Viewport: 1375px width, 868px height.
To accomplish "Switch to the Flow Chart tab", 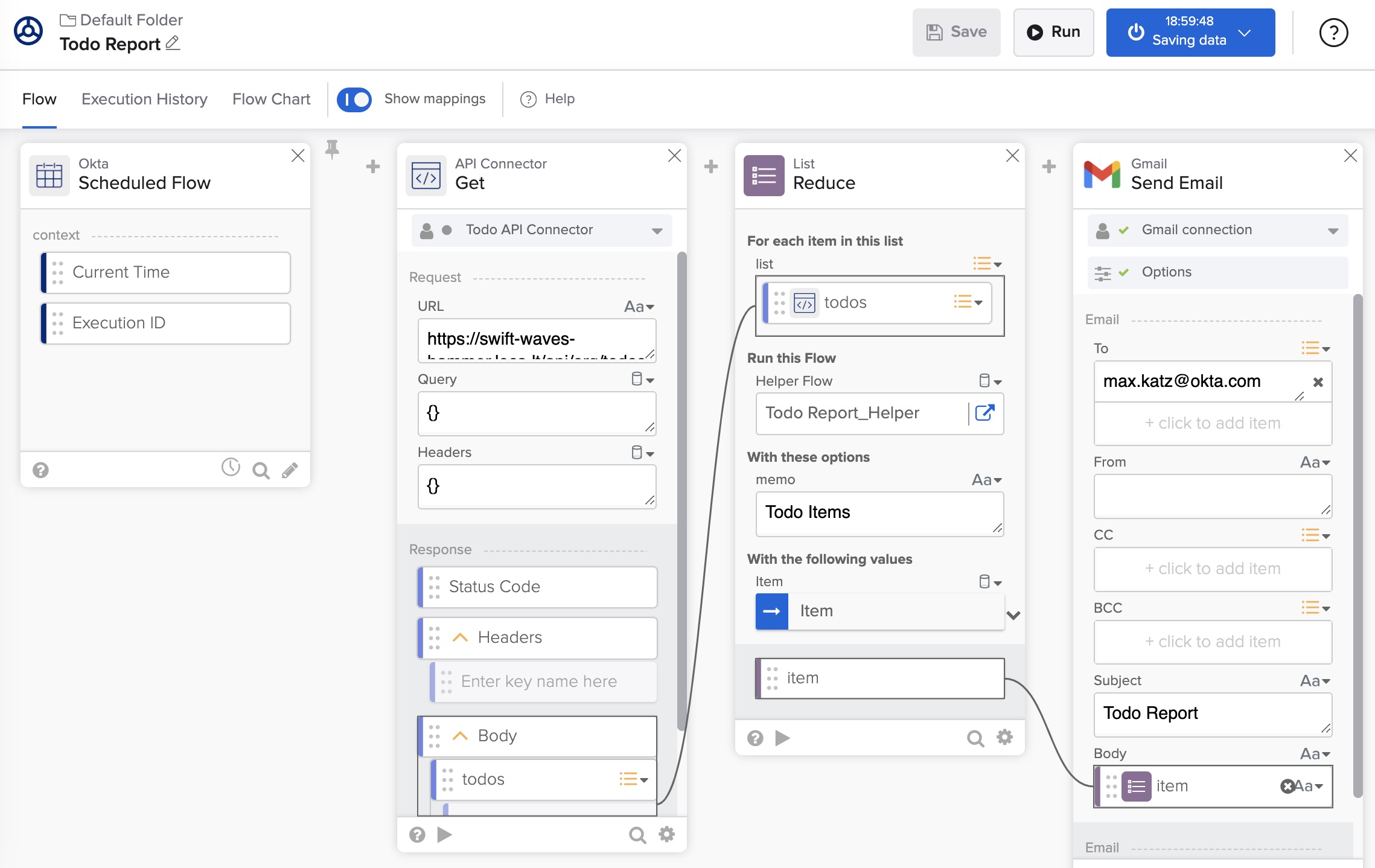I will [271, 98].
